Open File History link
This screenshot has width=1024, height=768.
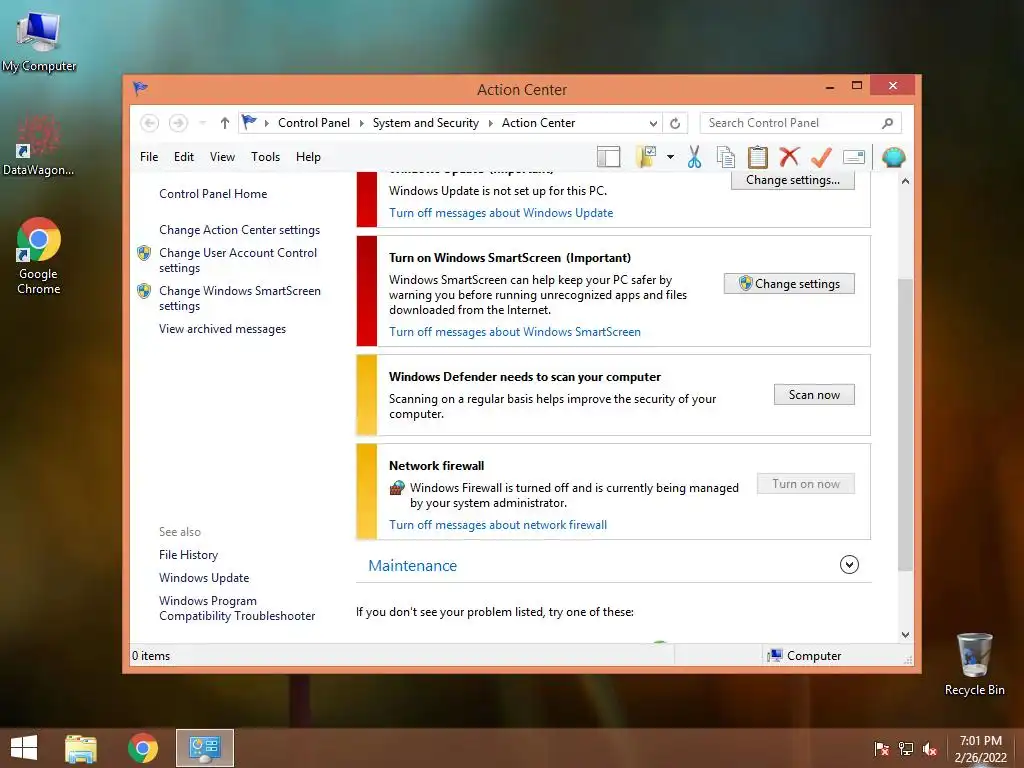(188, 554)
